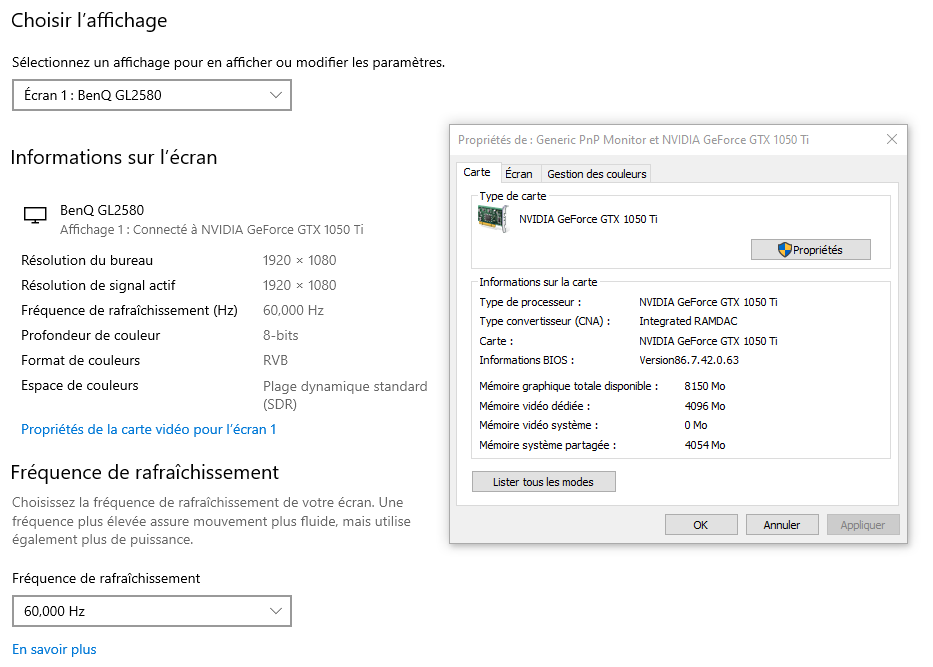Screen dimensions: 933x667
Task: Click the Choisir l'affichage heading
Action: click(89, 20)
